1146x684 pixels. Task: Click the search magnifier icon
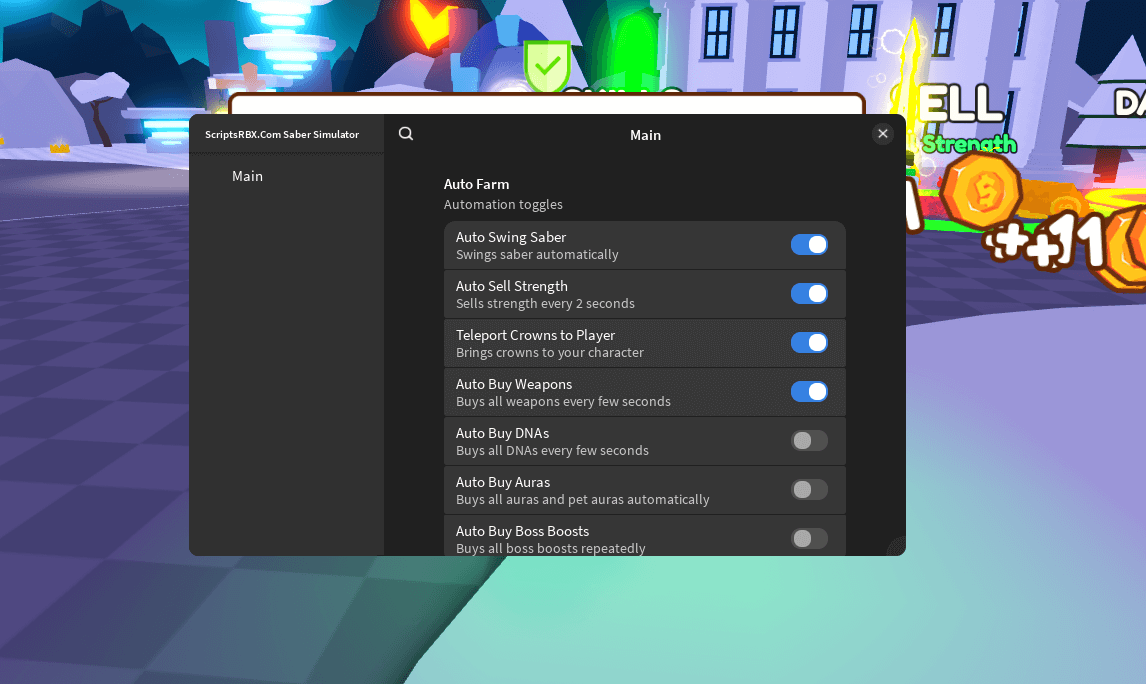point(405,134)
